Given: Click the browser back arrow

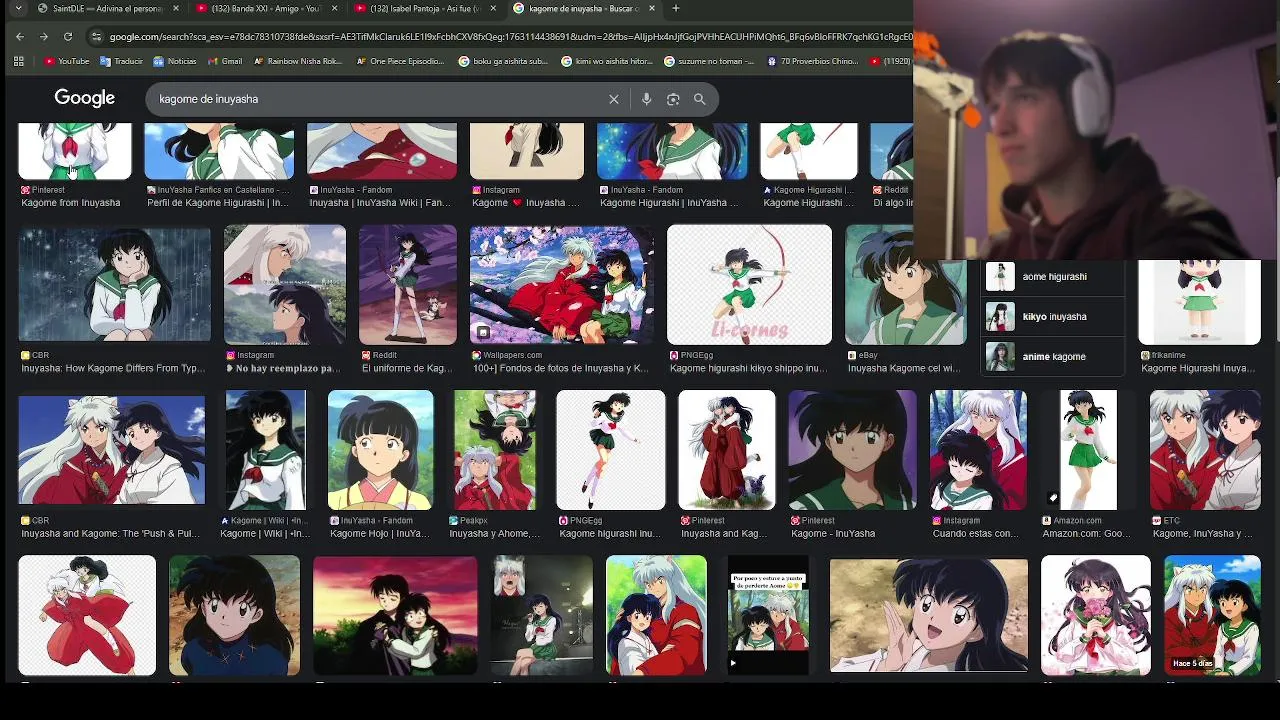Looking at the screenshot, I should click(20, 37).
